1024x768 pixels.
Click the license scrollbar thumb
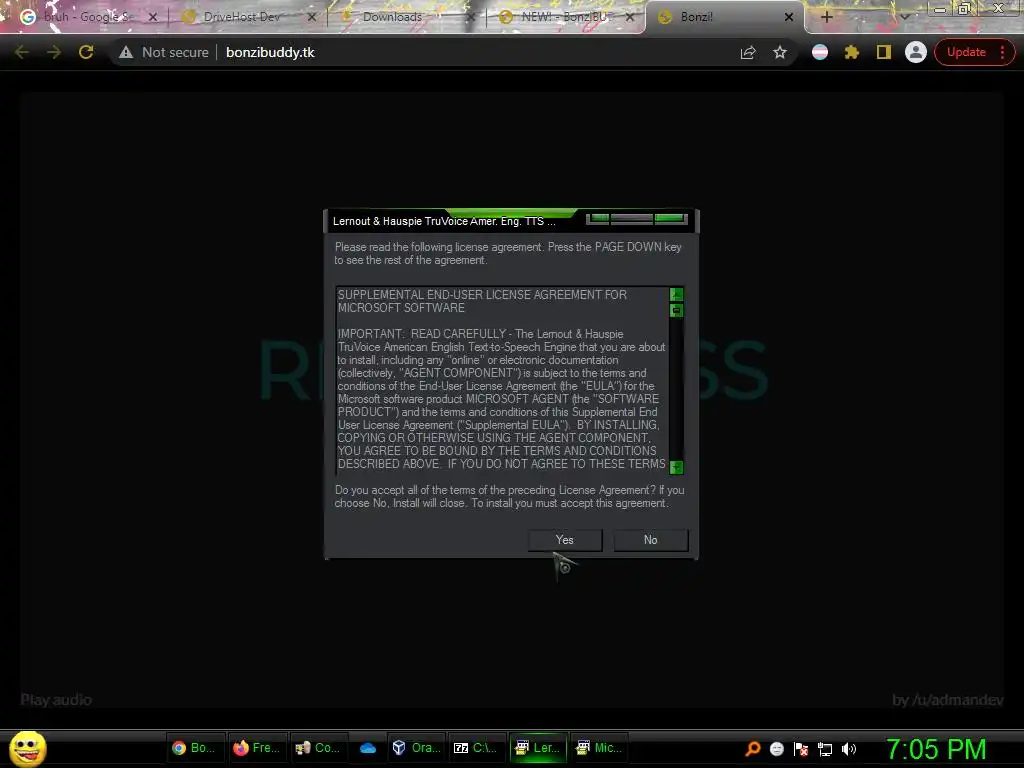pyautogui.click(x=677, y=310)
